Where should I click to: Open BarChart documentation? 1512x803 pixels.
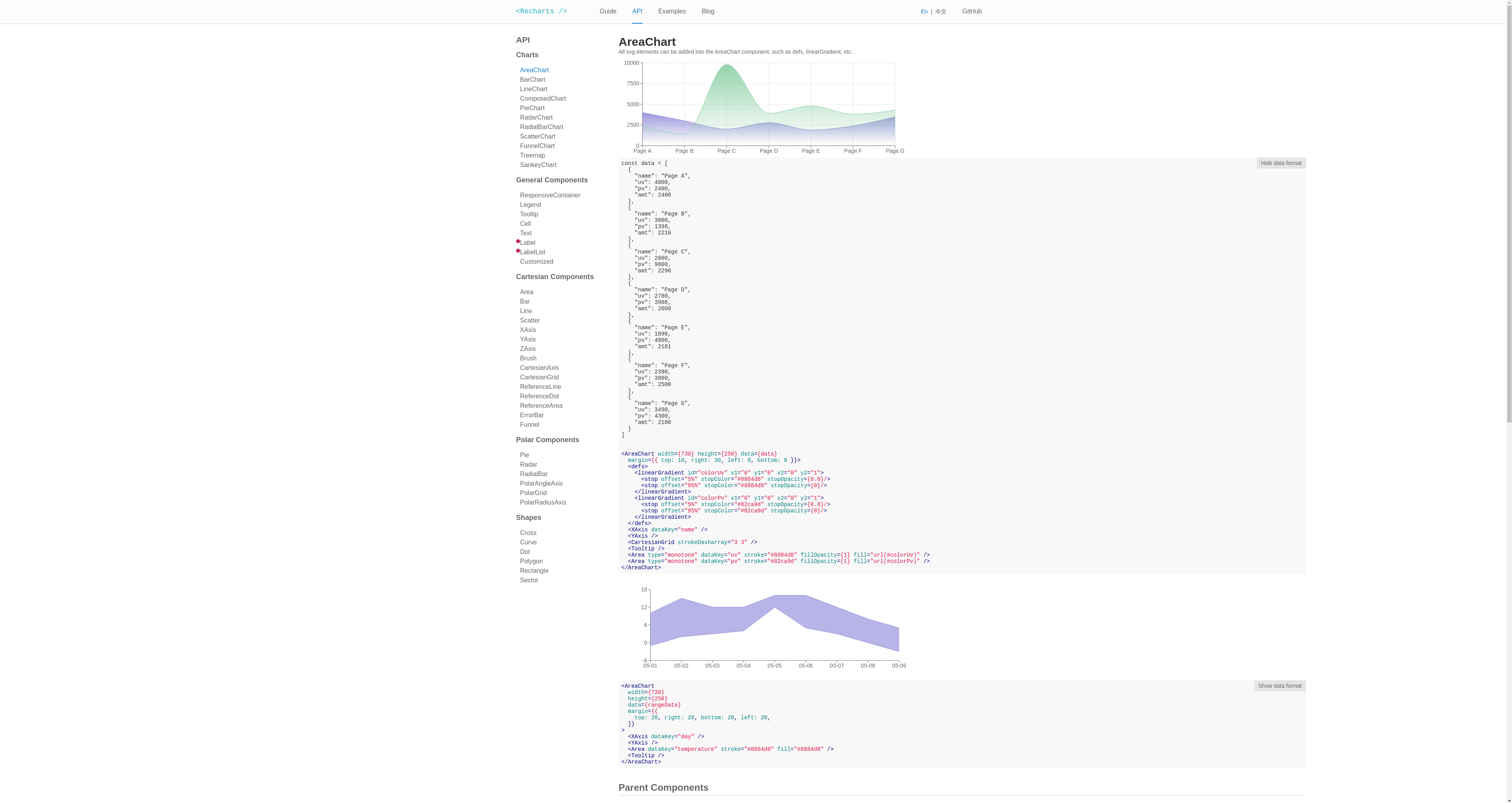[x=532, y=79]
